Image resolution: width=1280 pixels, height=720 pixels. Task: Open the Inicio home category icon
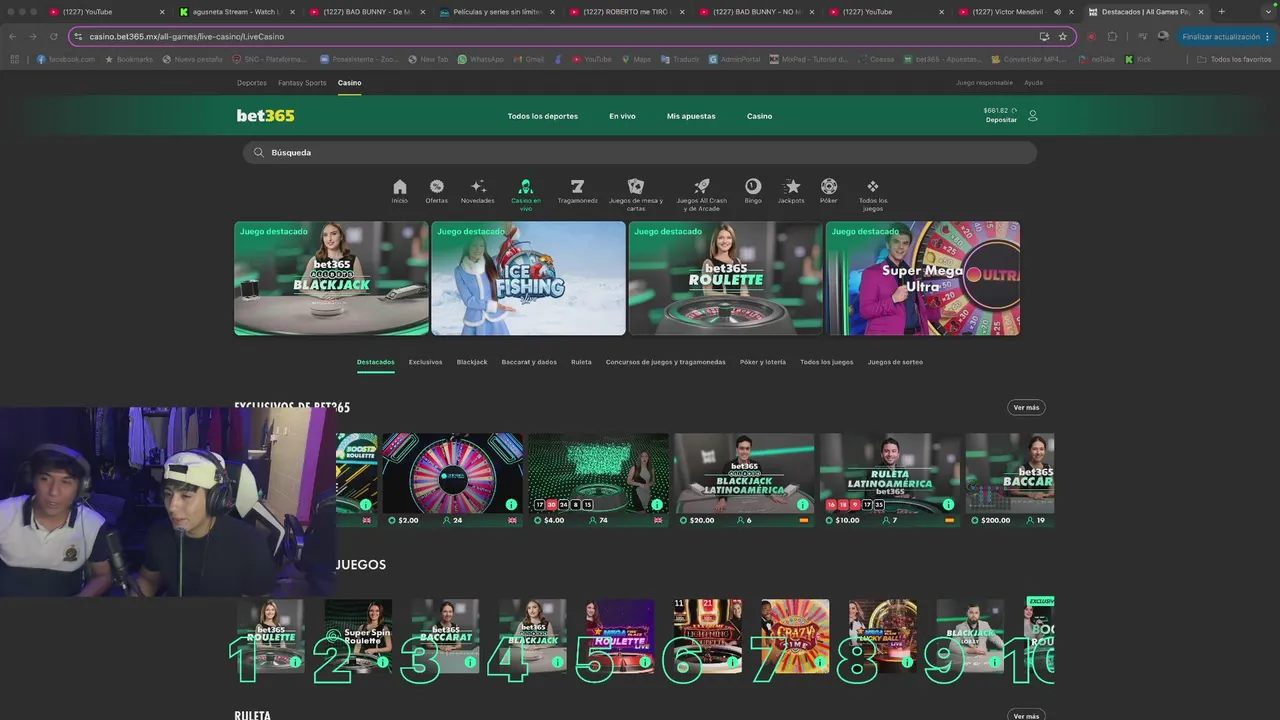click(400, 187)
